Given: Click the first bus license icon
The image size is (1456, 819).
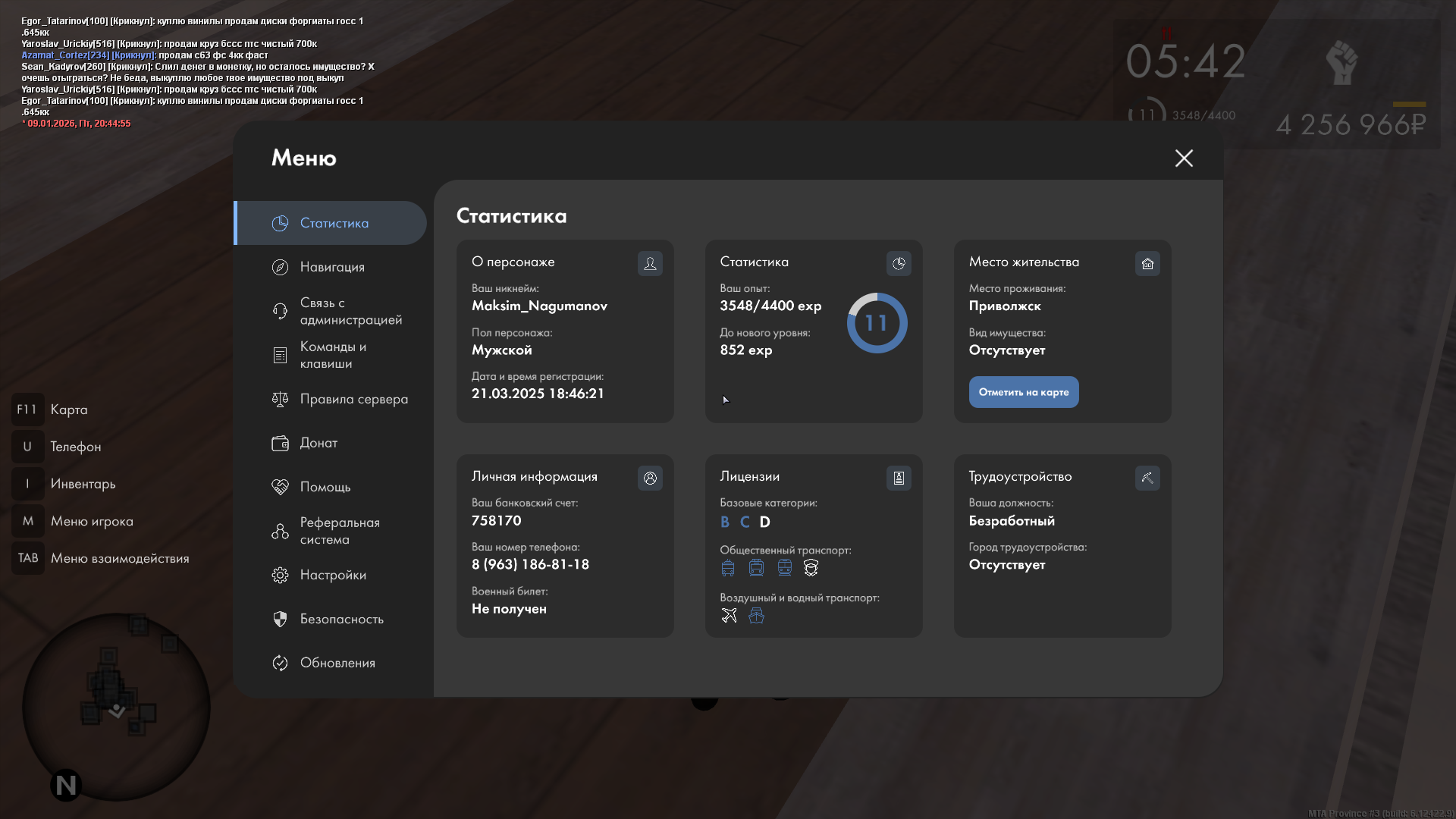Looking at the screenshot, I should 728,567.
